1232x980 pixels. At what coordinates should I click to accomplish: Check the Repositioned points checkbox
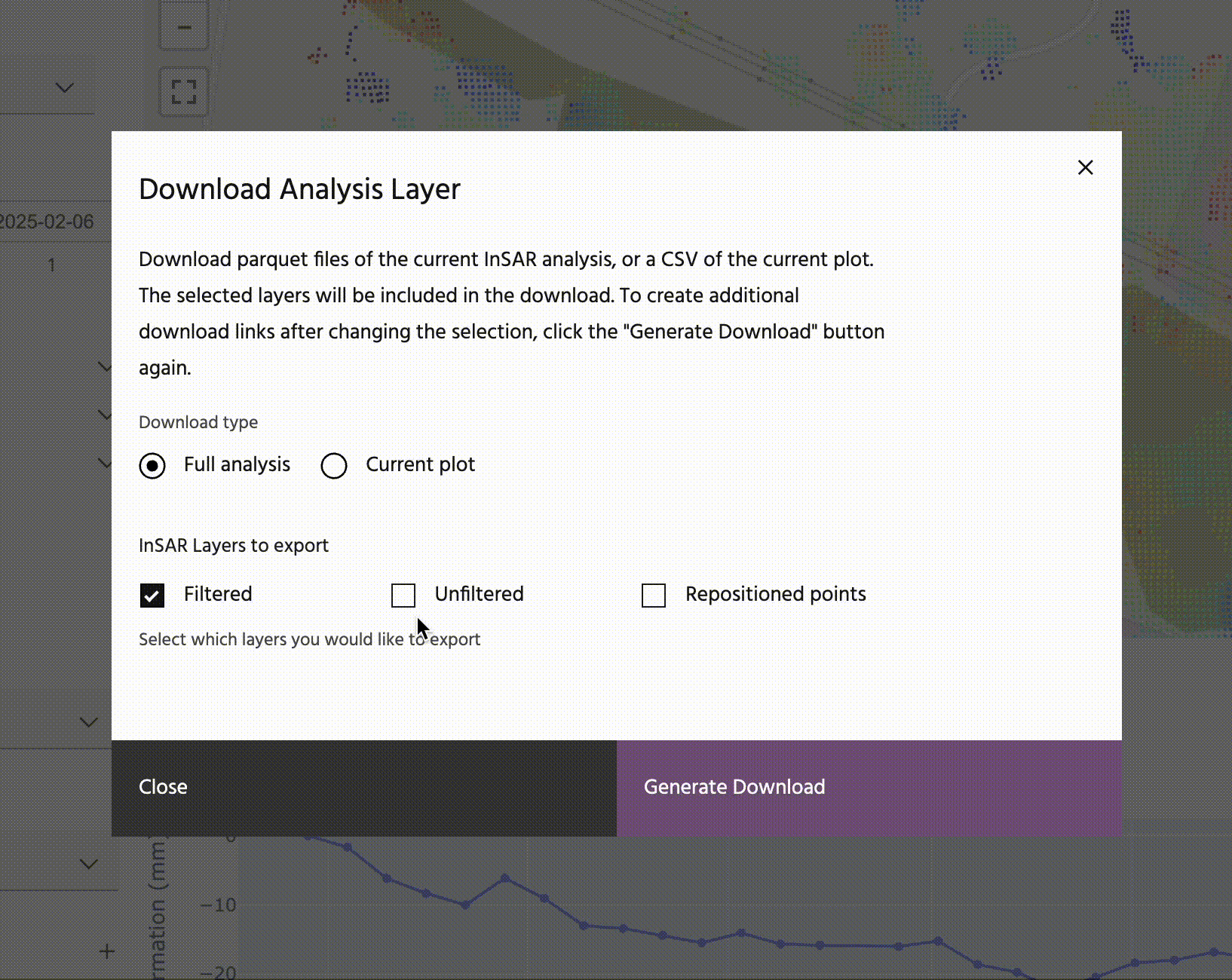coord(654,596)
